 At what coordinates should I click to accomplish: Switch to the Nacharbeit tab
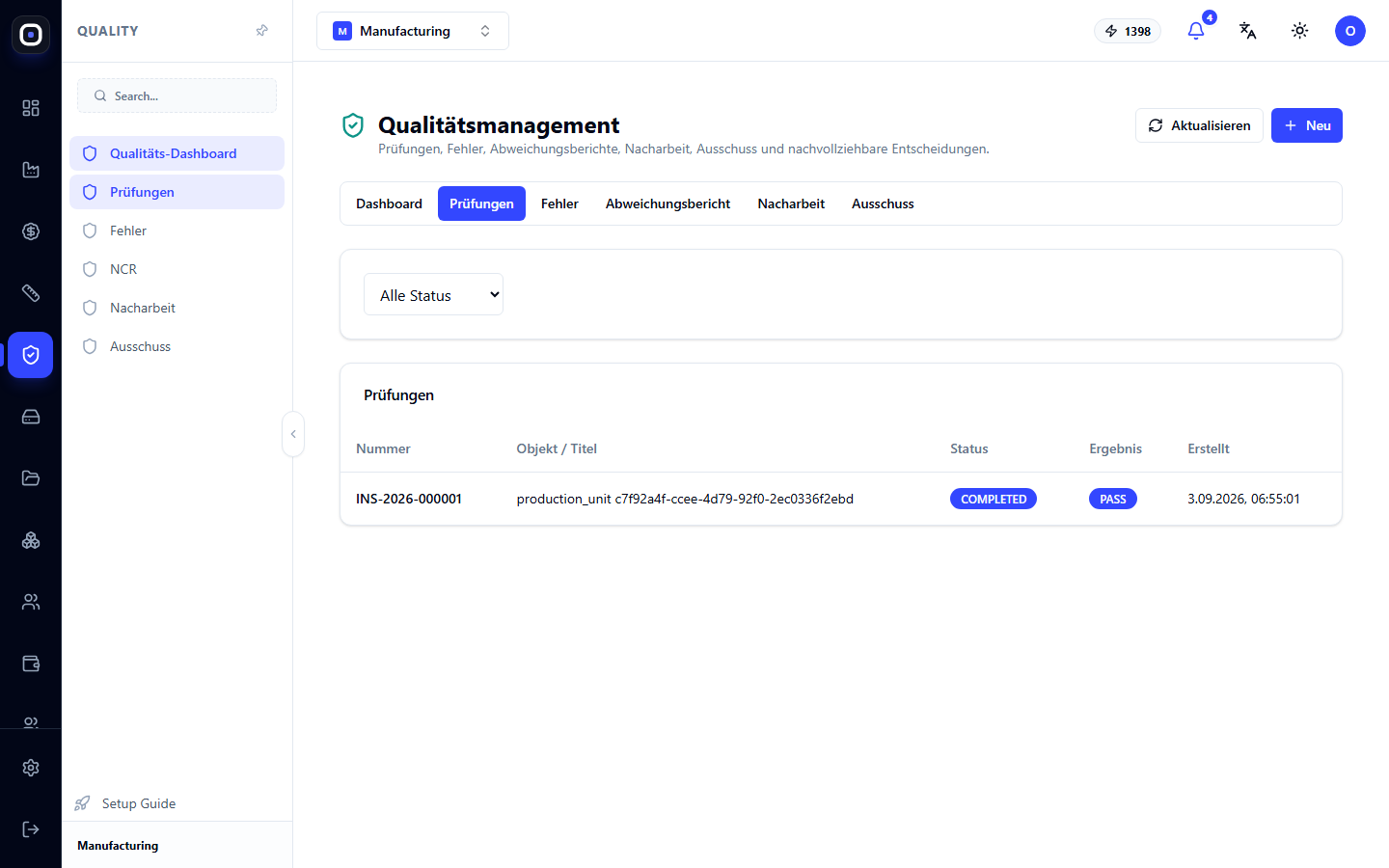pos(791,203)
